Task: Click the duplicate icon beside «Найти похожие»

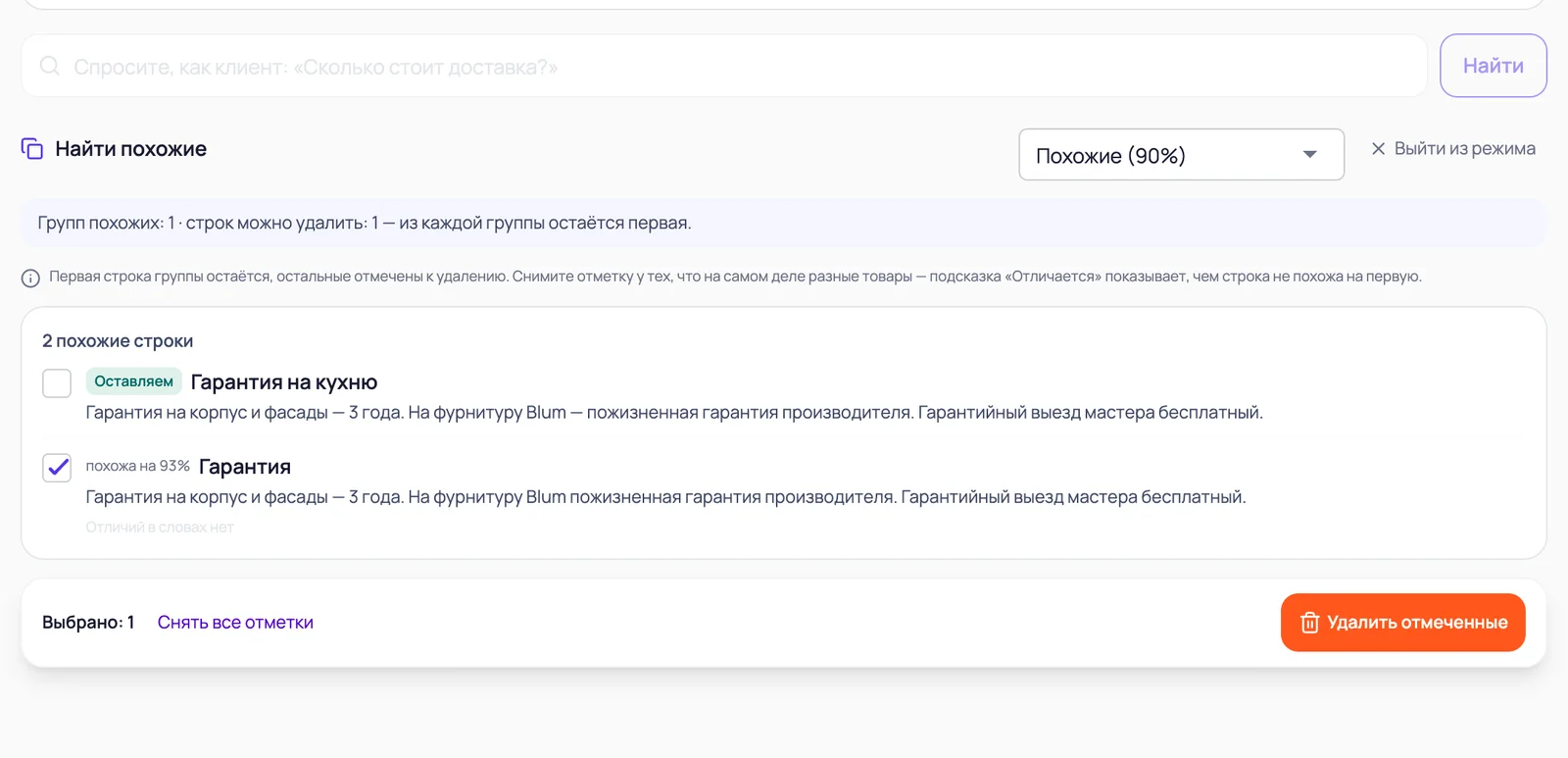Action: tap(32, 149)
